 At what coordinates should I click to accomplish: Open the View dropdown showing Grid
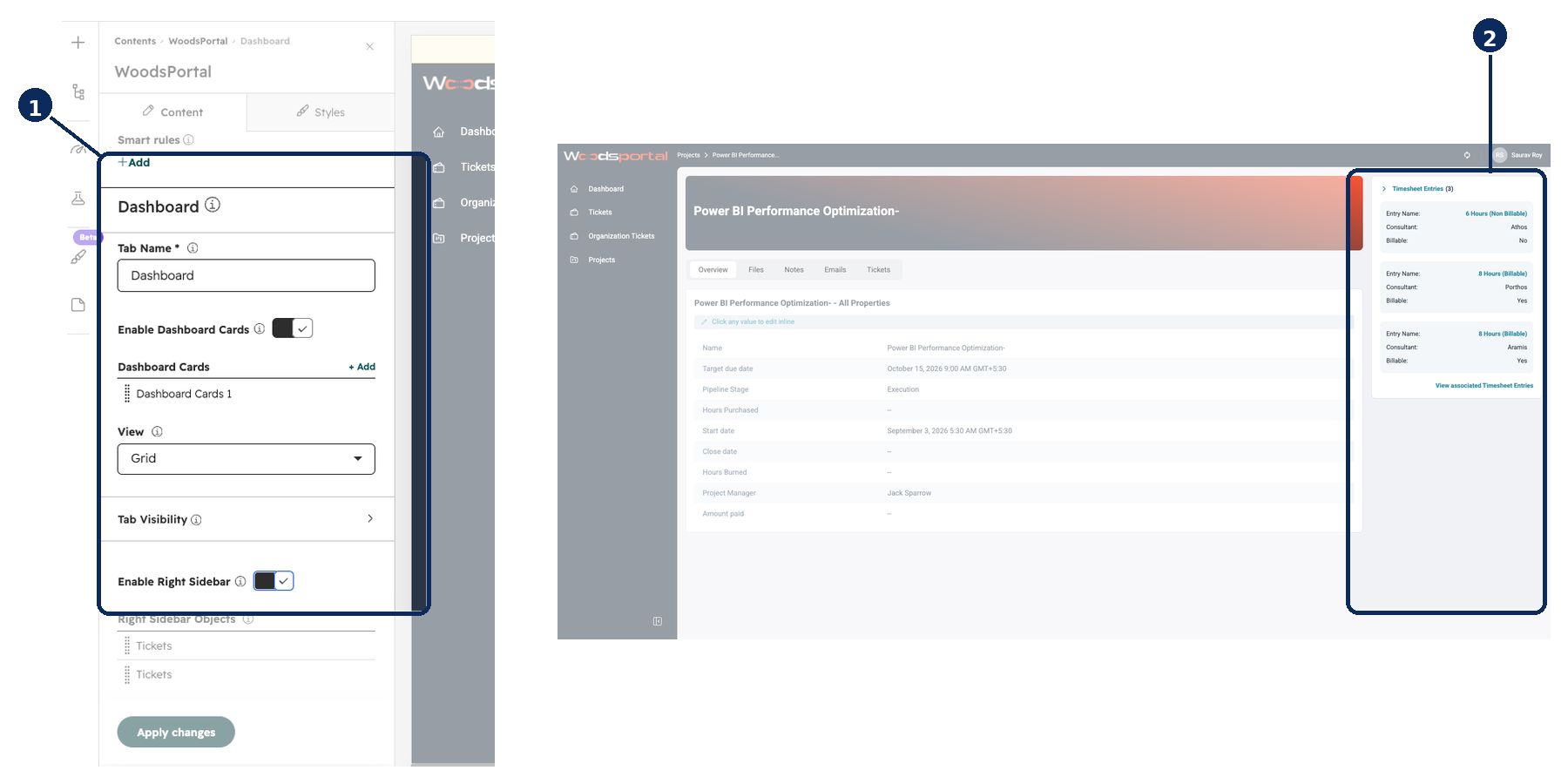tap(247, 459)
